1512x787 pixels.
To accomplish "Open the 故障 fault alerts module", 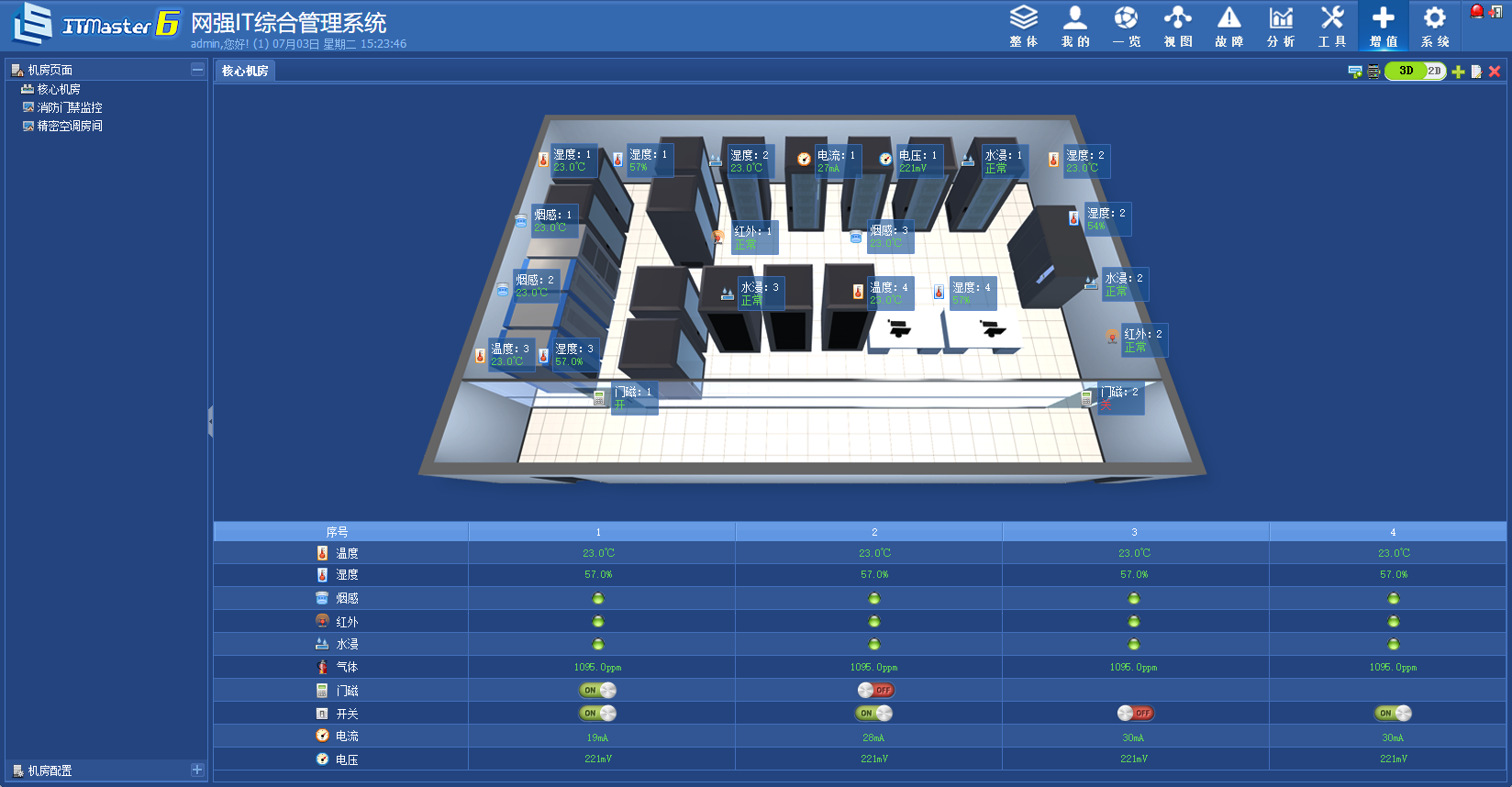I will point(1228,26).
